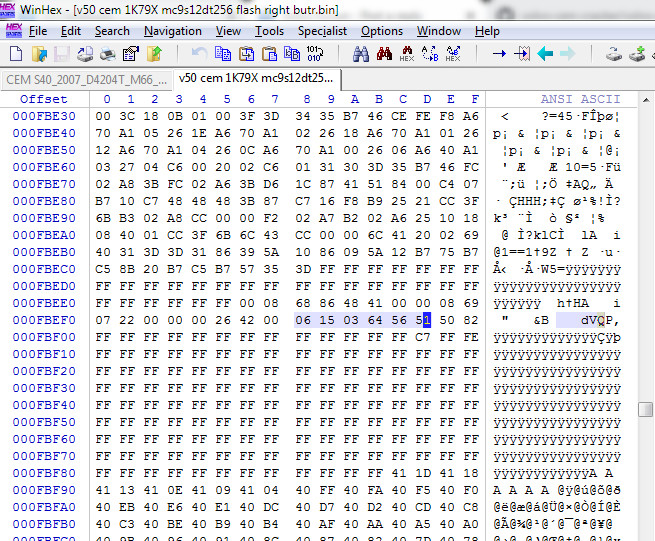The width and height of the screenshot is (655, 541).
Task: Click the ANSI ASCII column header
Action: click(x=580, y=99)
